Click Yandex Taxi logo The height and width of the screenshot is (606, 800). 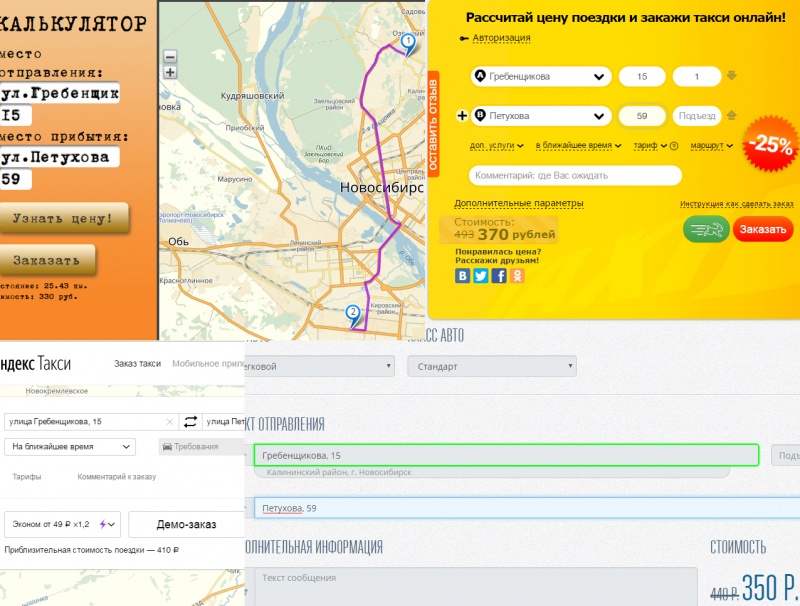(35, 364)
